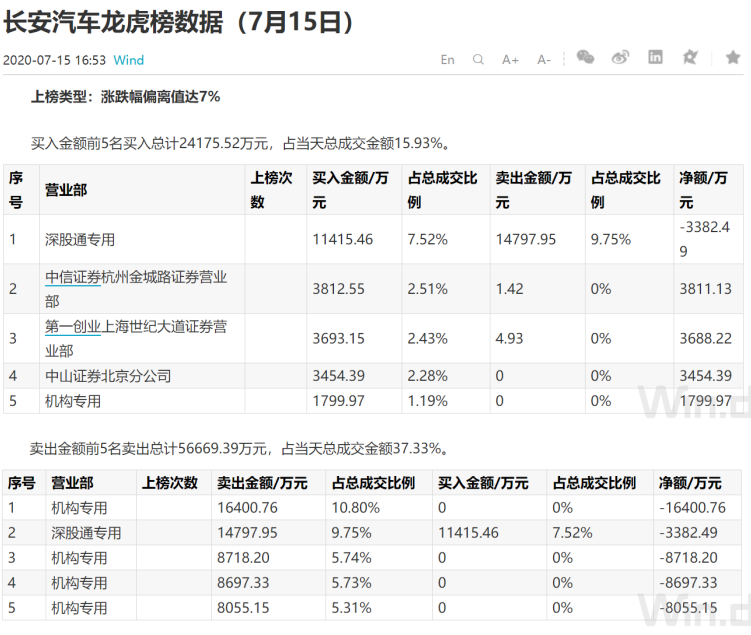Decrease font size with A-
Screen dimensions: 751x635
pyautogui.click(x=544, y=59)
